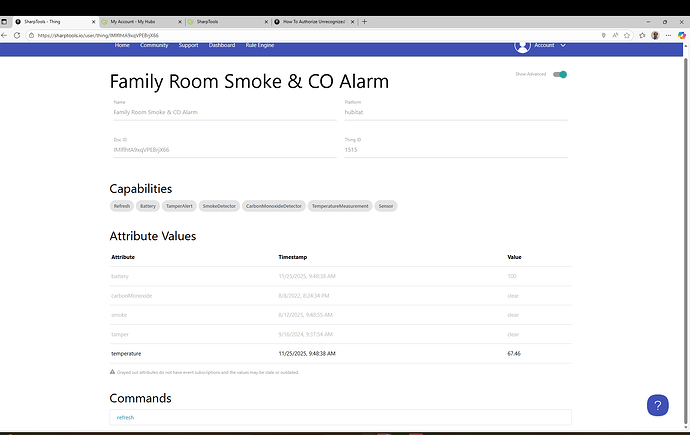This screenshot has height=435, width=690.
Task: Click the refresh command link
Action: [x=125, y=416]
